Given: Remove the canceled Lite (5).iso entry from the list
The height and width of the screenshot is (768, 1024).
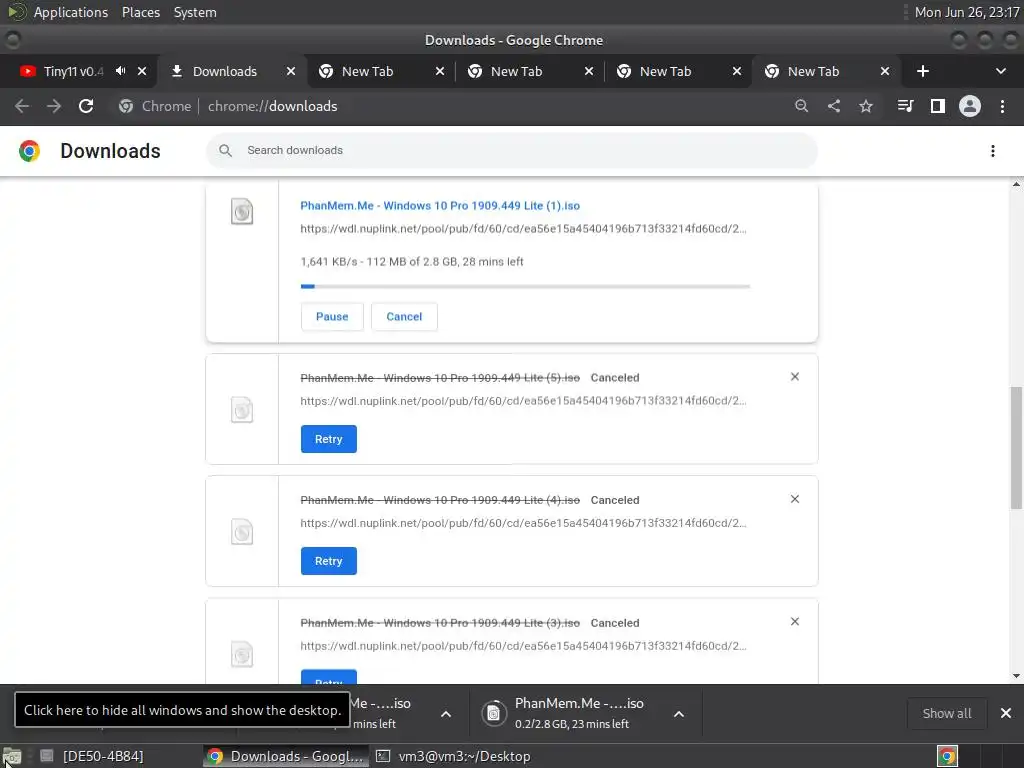Looking at the screenshot, I should 795,377.
